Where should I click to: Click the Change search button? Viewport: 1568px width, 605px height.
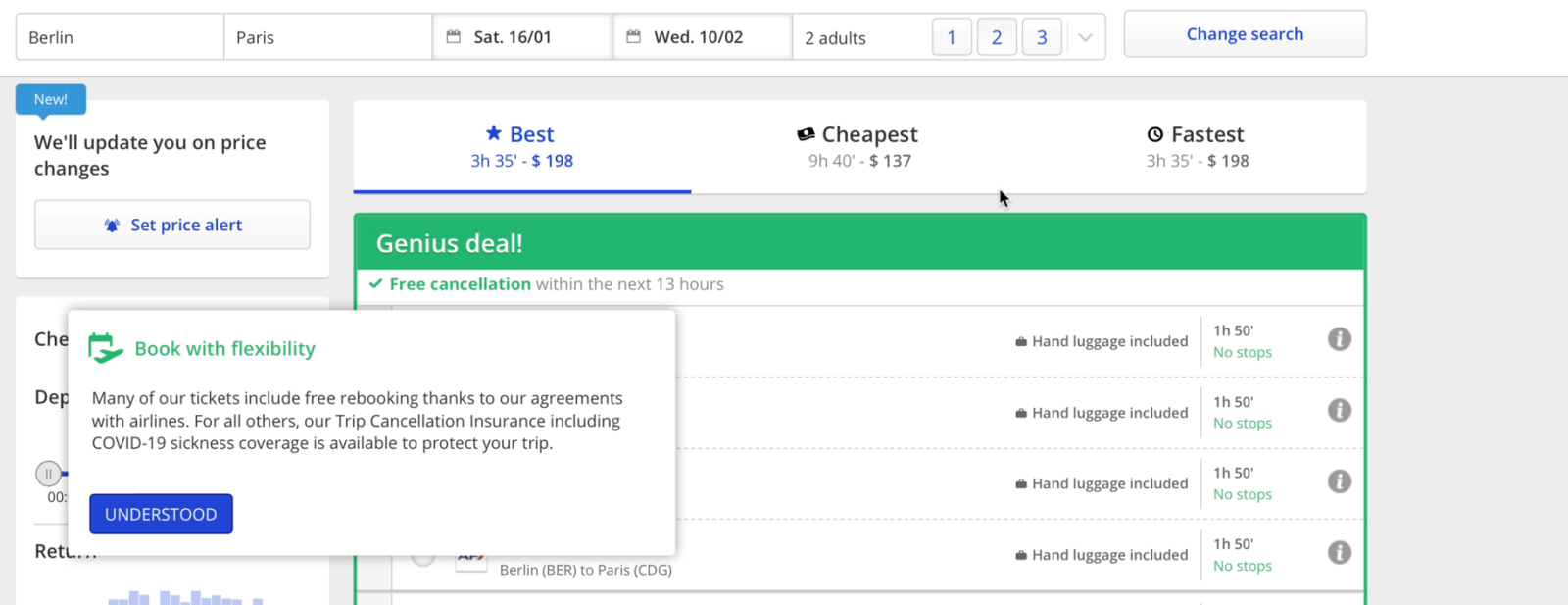(x=1245, y=34)
